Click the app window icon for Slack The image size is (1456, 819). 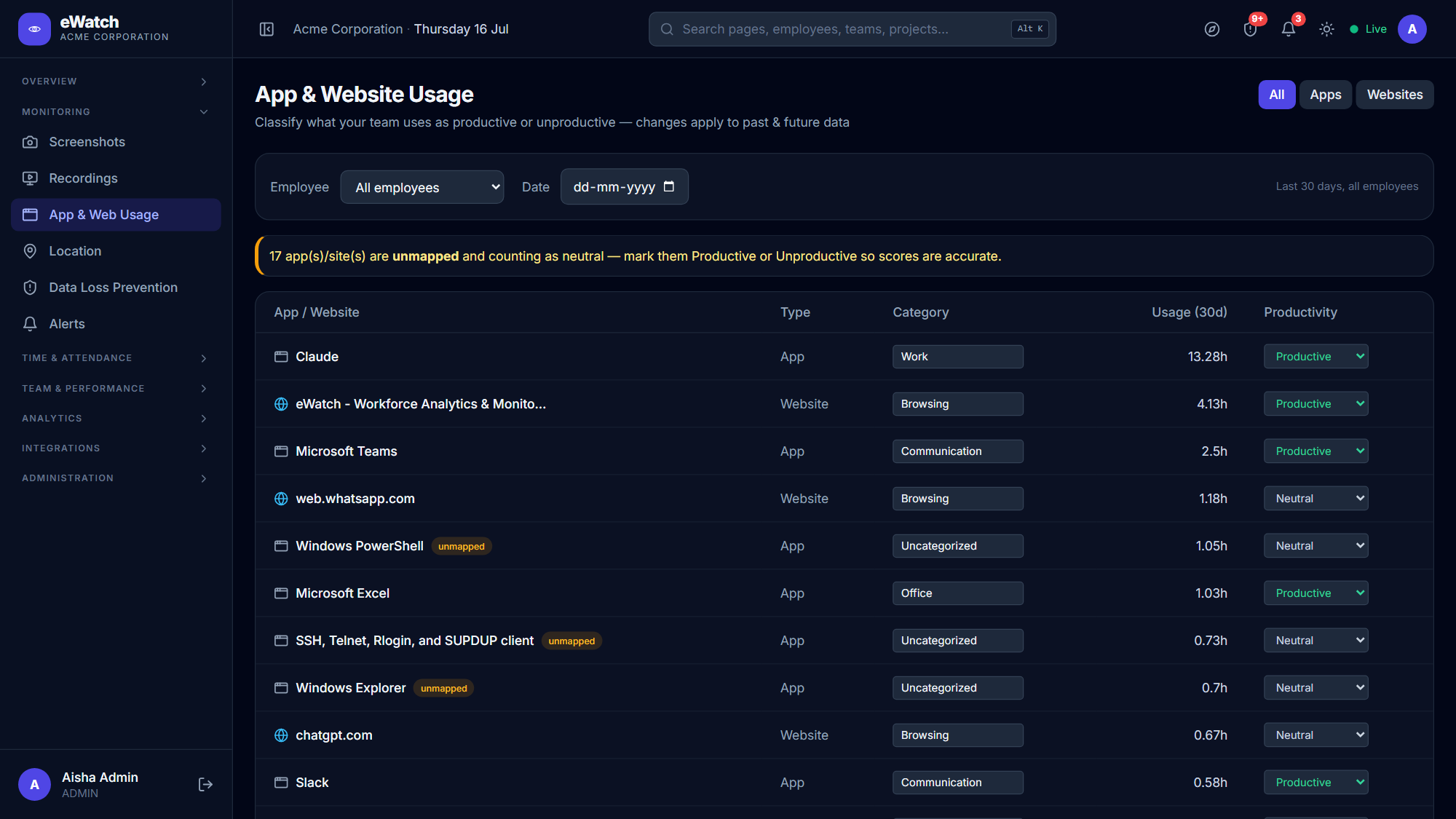pyautogui.click(x=281, y=783)
